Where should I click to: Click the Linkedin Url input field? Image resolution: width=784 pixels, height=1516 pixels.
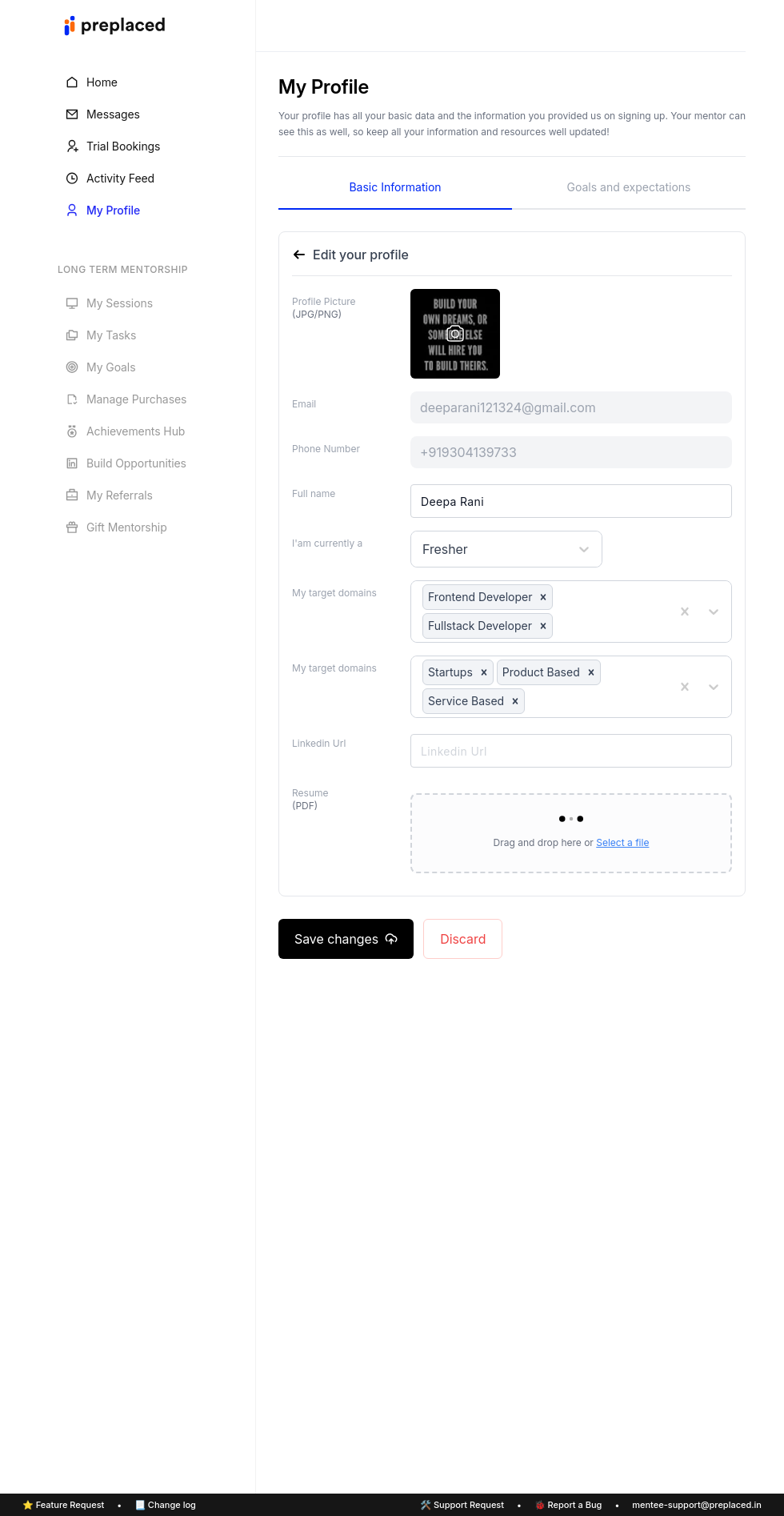[570, 751]
